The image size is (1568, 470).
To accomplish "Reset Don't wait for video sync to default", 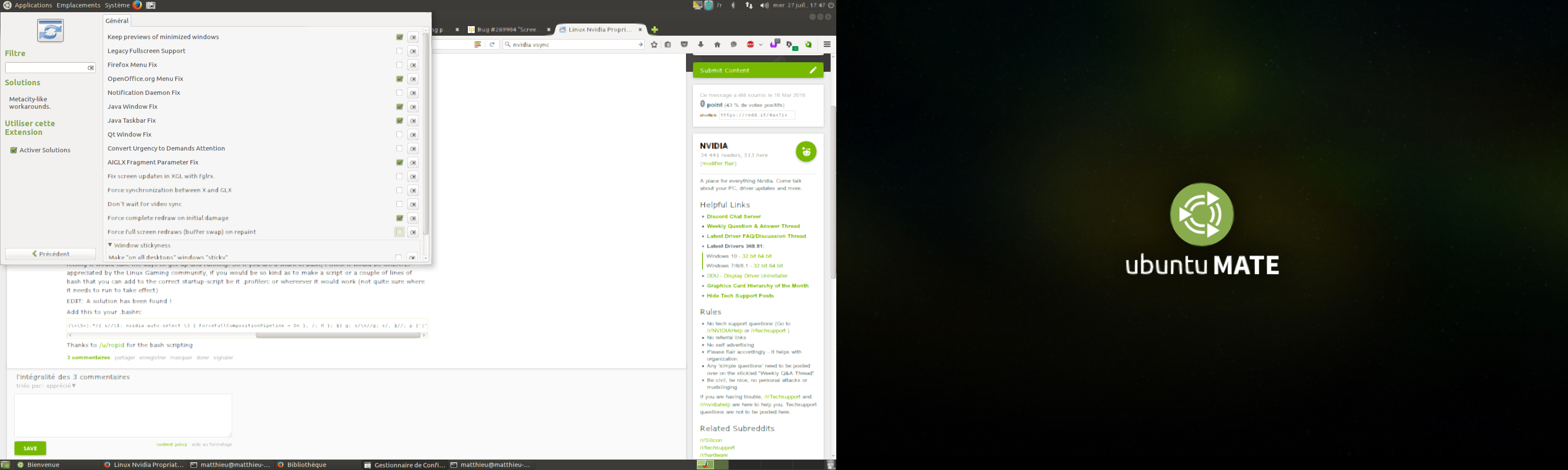I will click(x=413, y=204).
